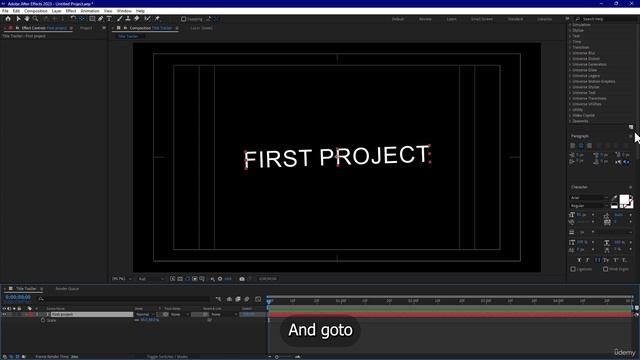640x360 pixels.
Task: Select the Hand tool
Action: 27,19
